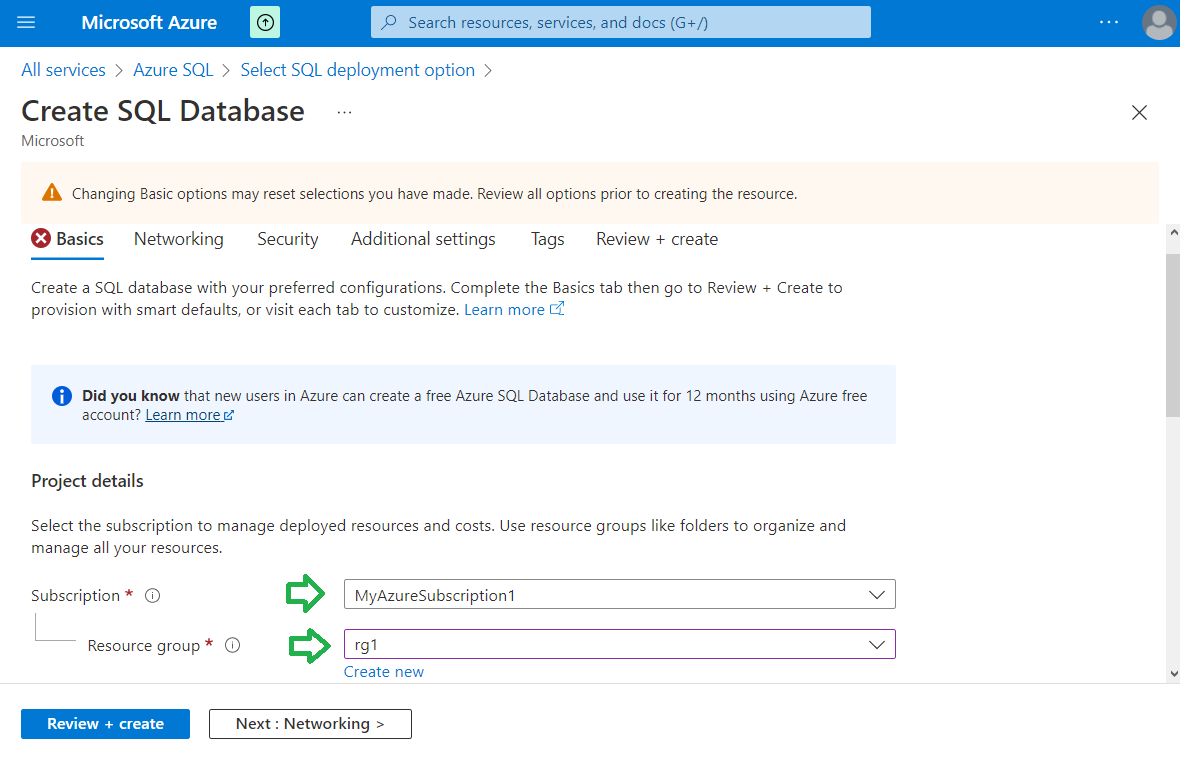
Task: Click the blue Review + create button
Action: [x=105, y=724]
